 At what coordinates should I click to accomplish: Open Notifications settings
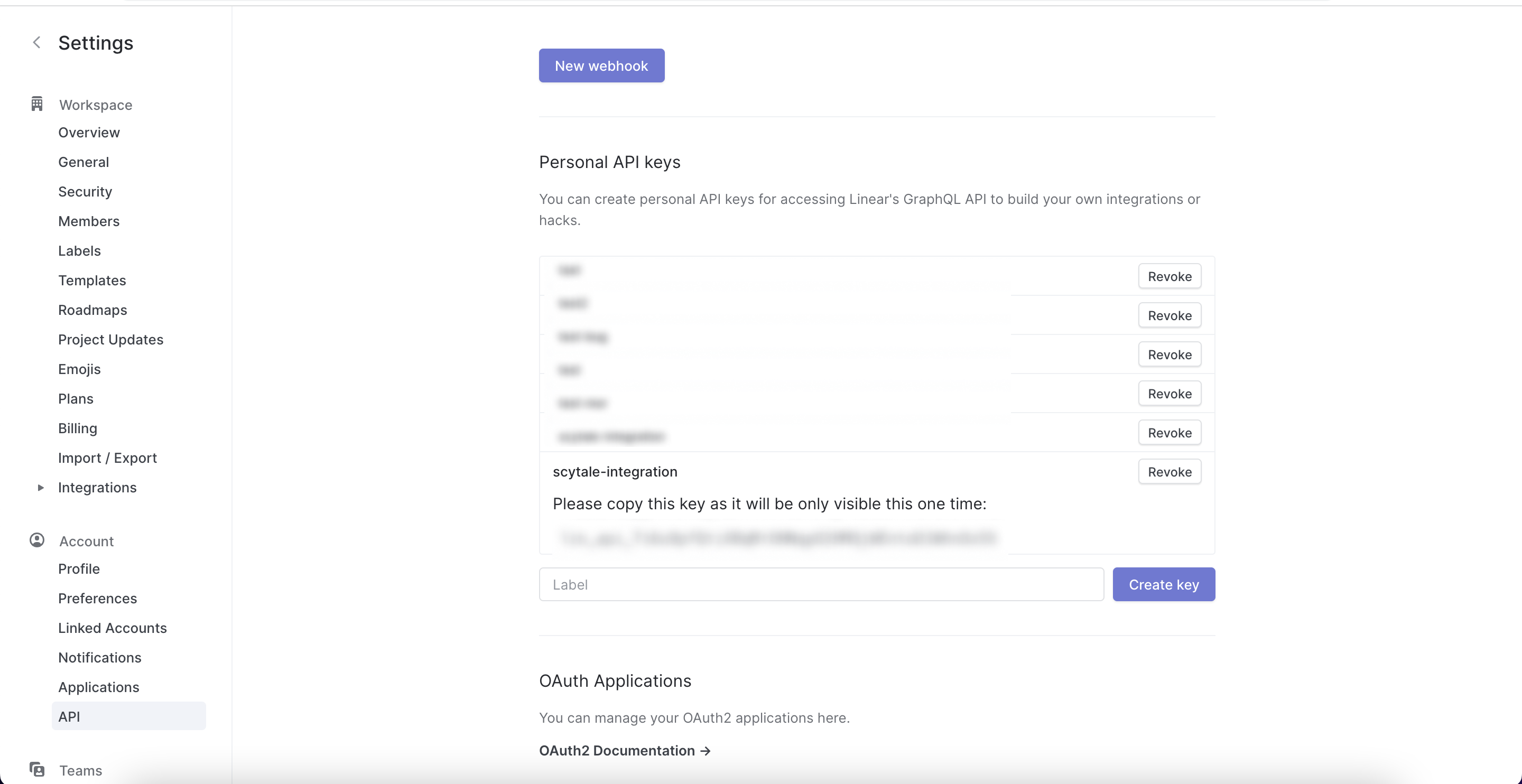(x=99, y=657)
